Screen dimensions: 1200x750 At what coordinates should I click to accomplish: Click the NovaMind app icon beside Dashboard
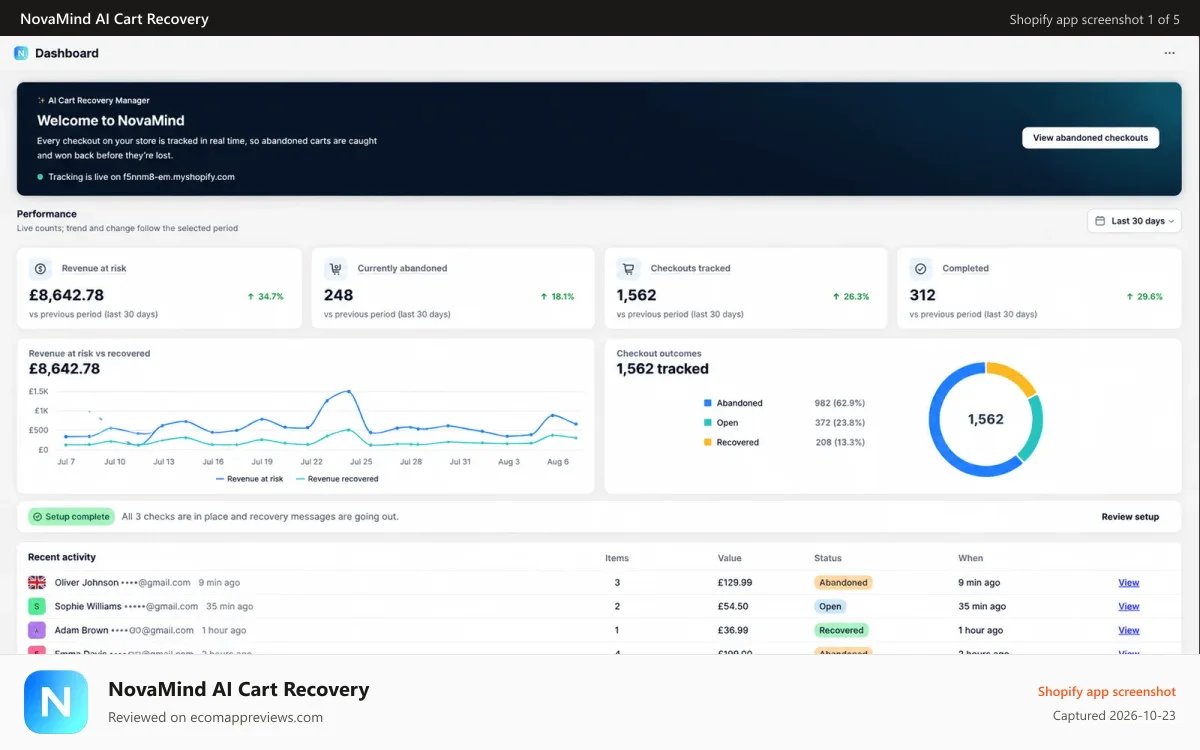coord(21,53)
